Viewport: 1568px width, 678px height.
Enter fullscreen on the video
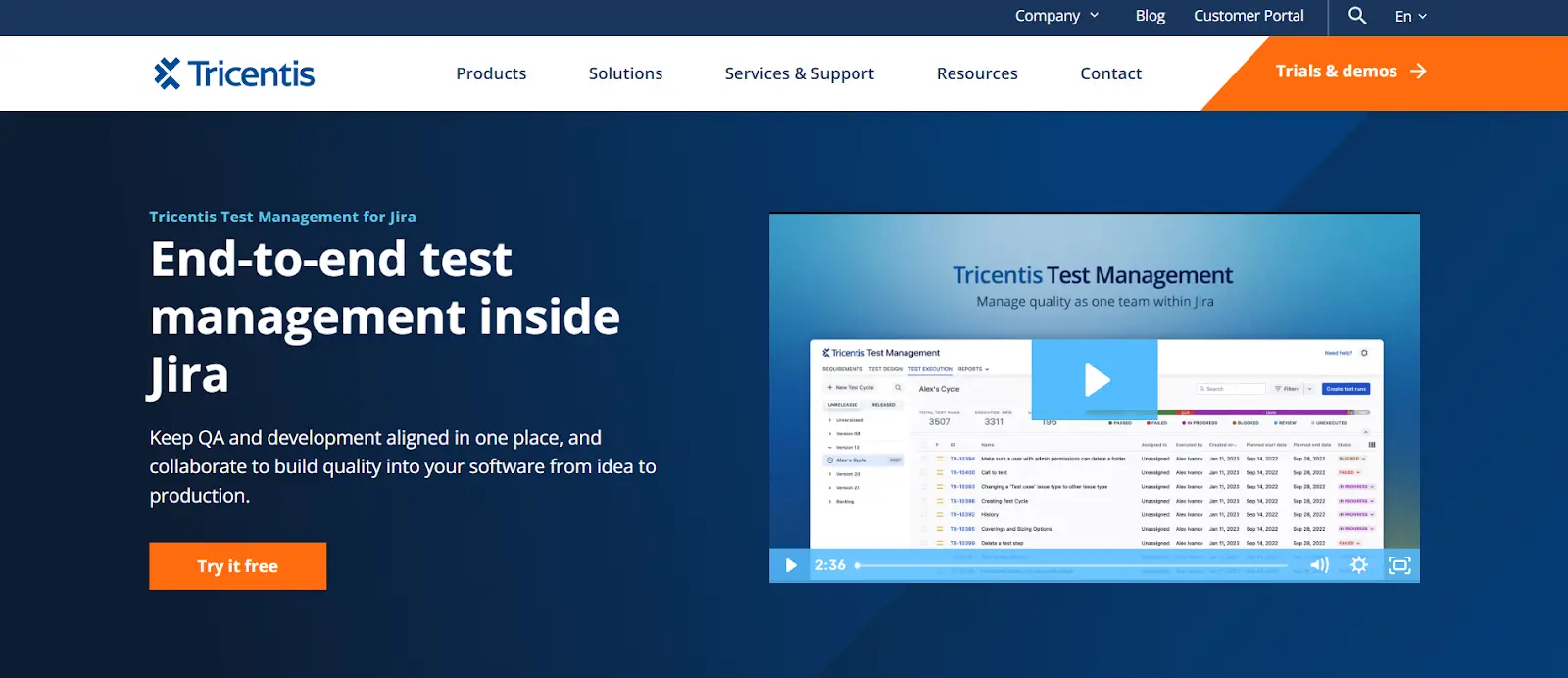click(x=1399, y=565)
